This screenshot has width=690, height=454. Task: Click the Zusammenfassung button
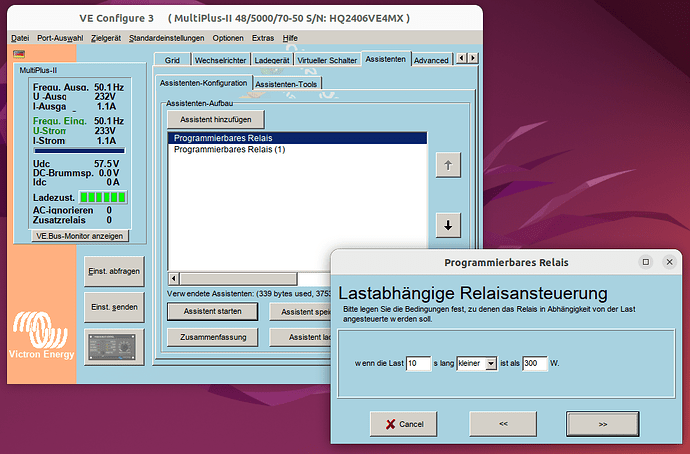pos(213,337)
